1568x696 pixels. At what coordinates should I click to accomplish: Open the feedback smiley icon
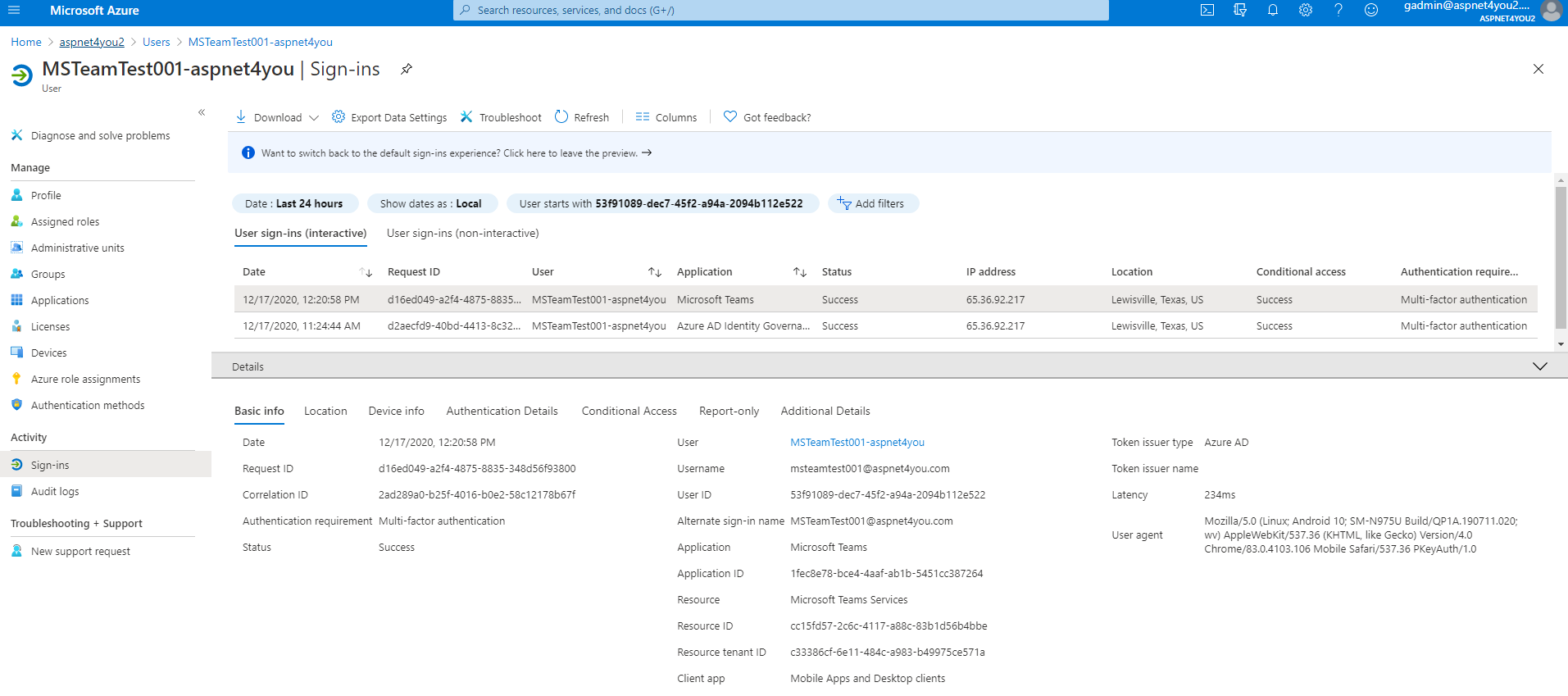[1371, 11]
